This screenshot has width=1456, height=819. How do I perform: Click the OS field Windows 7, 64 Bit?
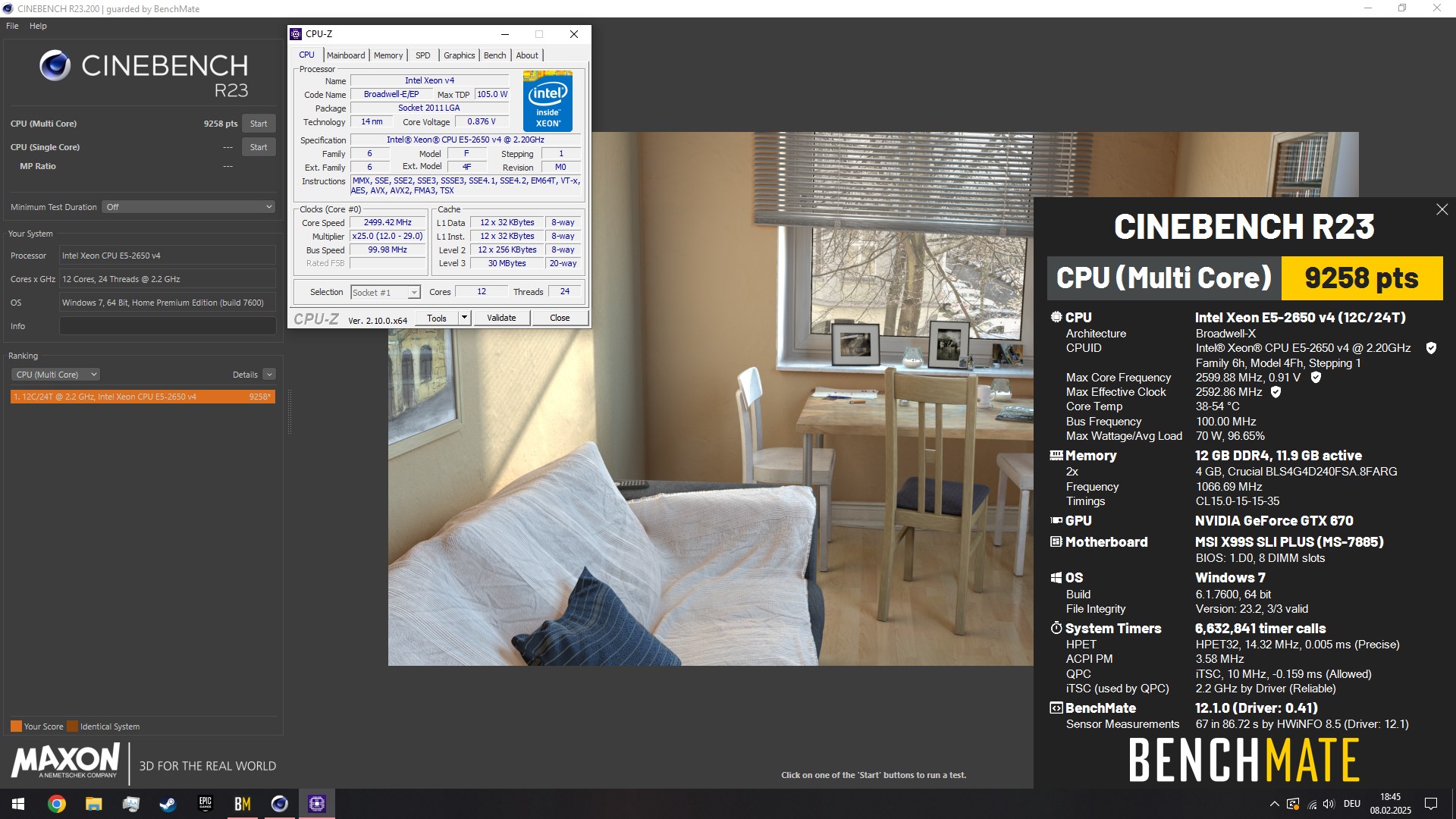pyautogui.click(x=168, y=303)
